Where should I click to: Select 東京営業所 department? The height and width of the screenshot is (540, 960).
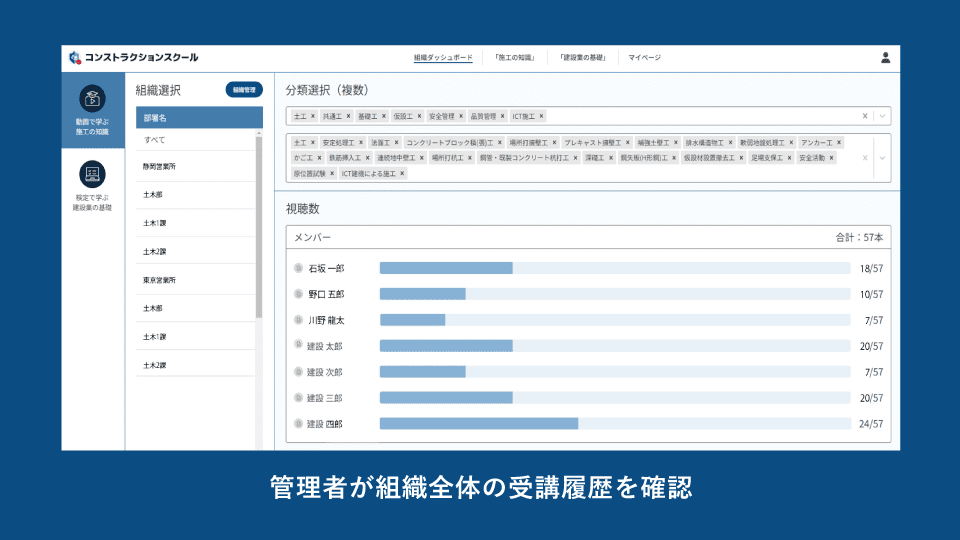[195, 280]
